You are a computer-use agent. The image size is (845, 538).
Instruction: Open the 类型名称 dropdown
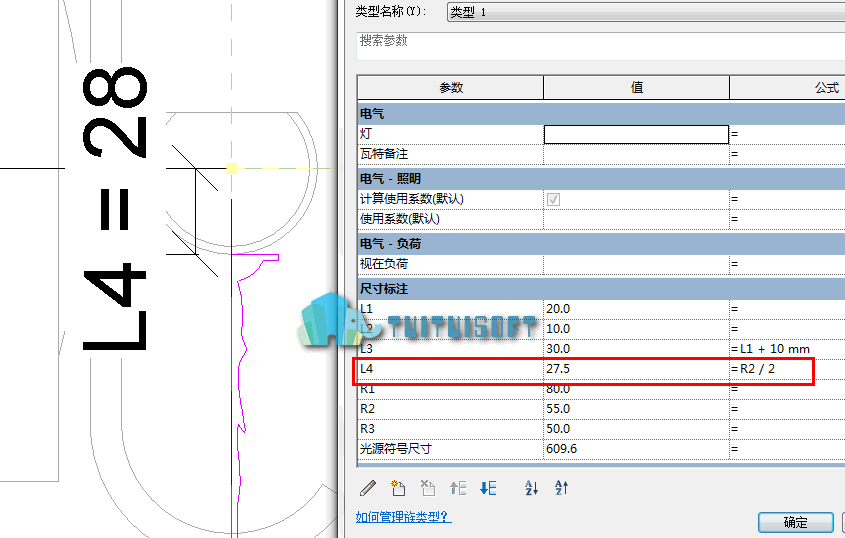(x=646, y=12)
